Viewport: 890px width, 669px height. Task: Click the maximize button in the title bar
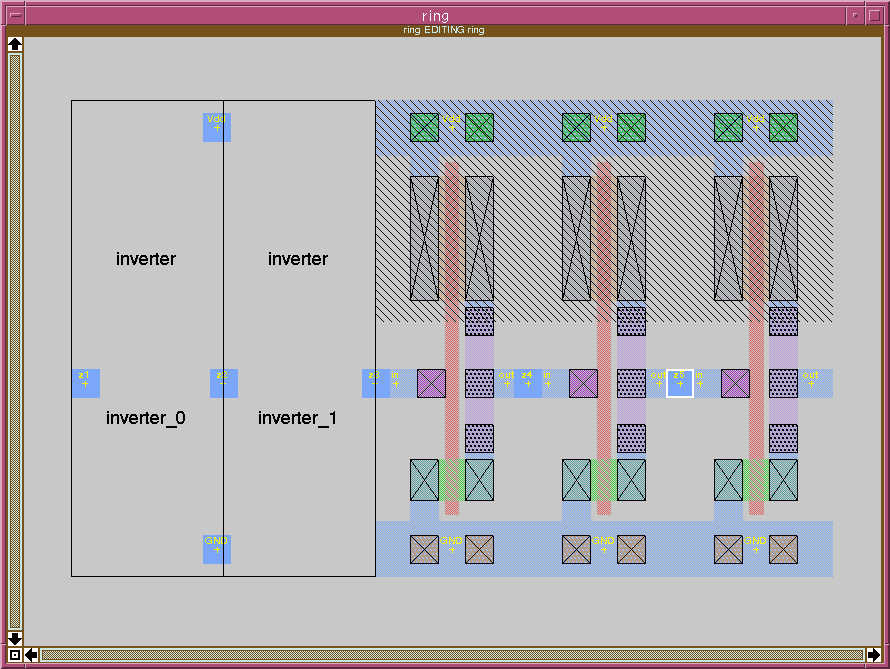pyautogui.click(x=875, y=15)
